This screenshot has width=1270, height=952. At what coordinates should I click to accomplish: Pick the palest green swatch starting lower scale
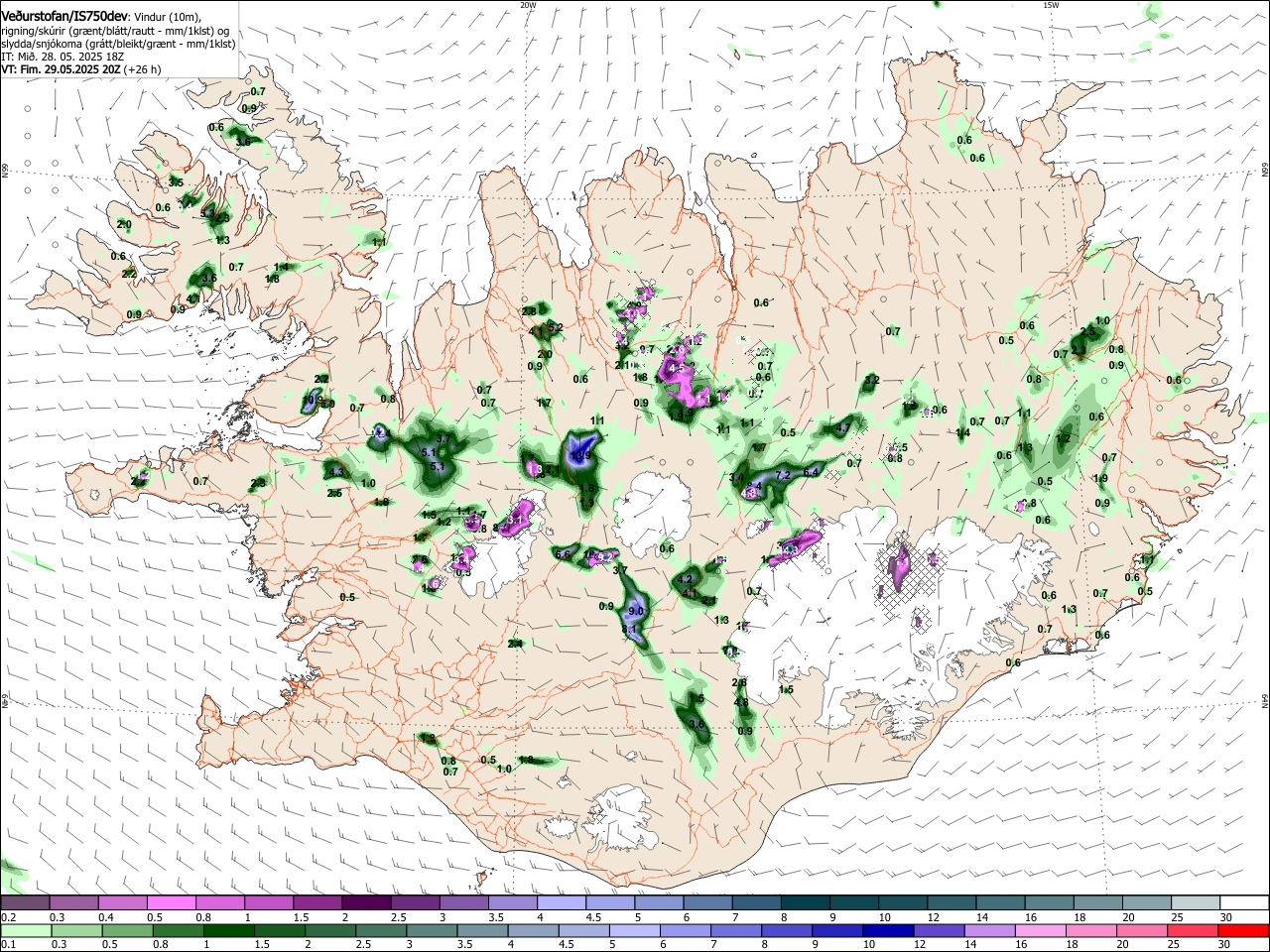click(26, 930)
